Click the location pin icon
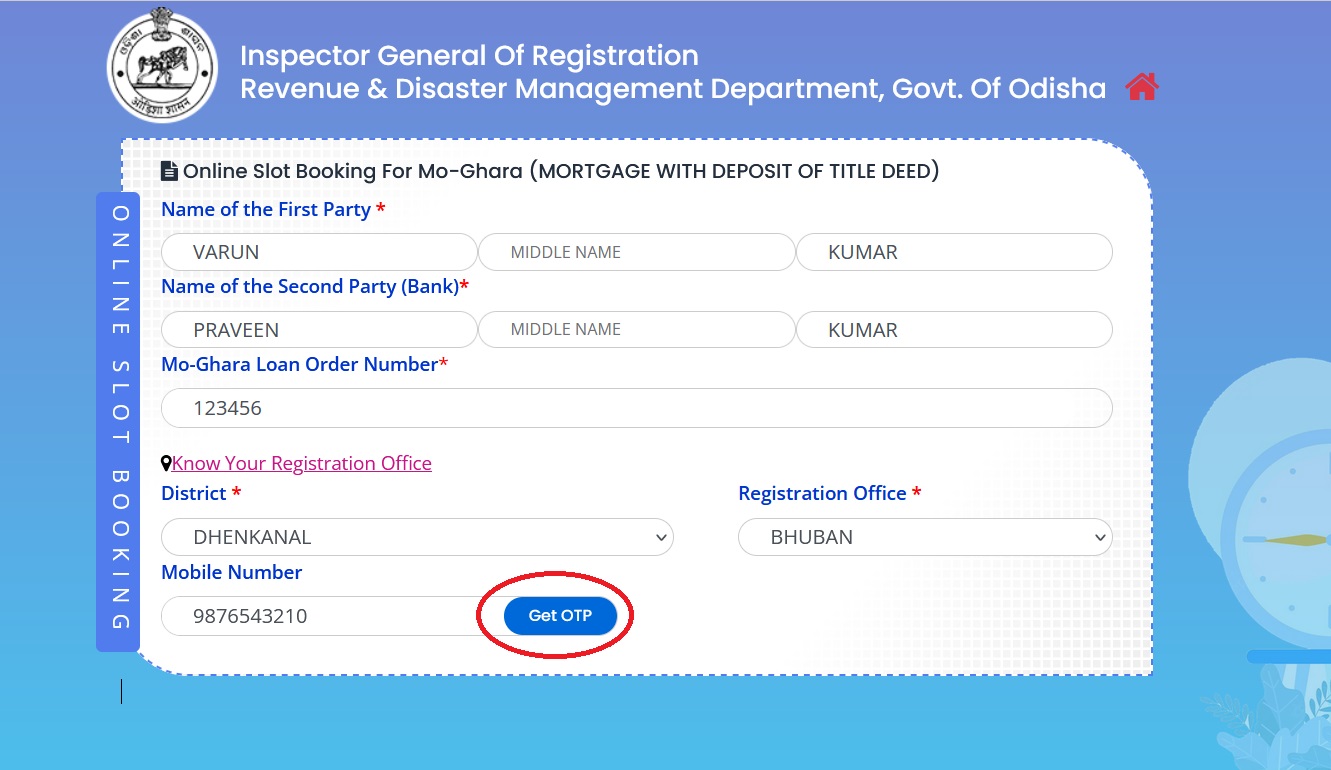The height and width of the screenshot is (770, 1331). pyautogui.click(x=166, y=464)
